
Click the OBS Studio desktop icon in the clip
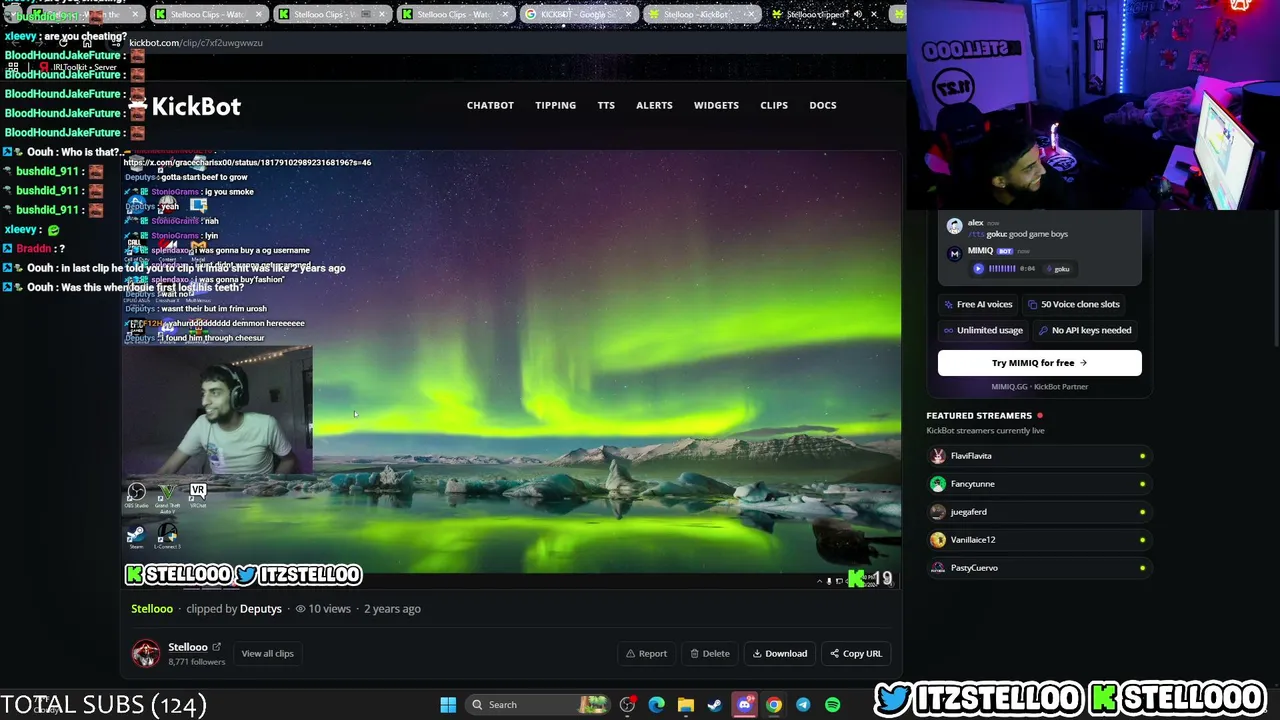(136, 495)
